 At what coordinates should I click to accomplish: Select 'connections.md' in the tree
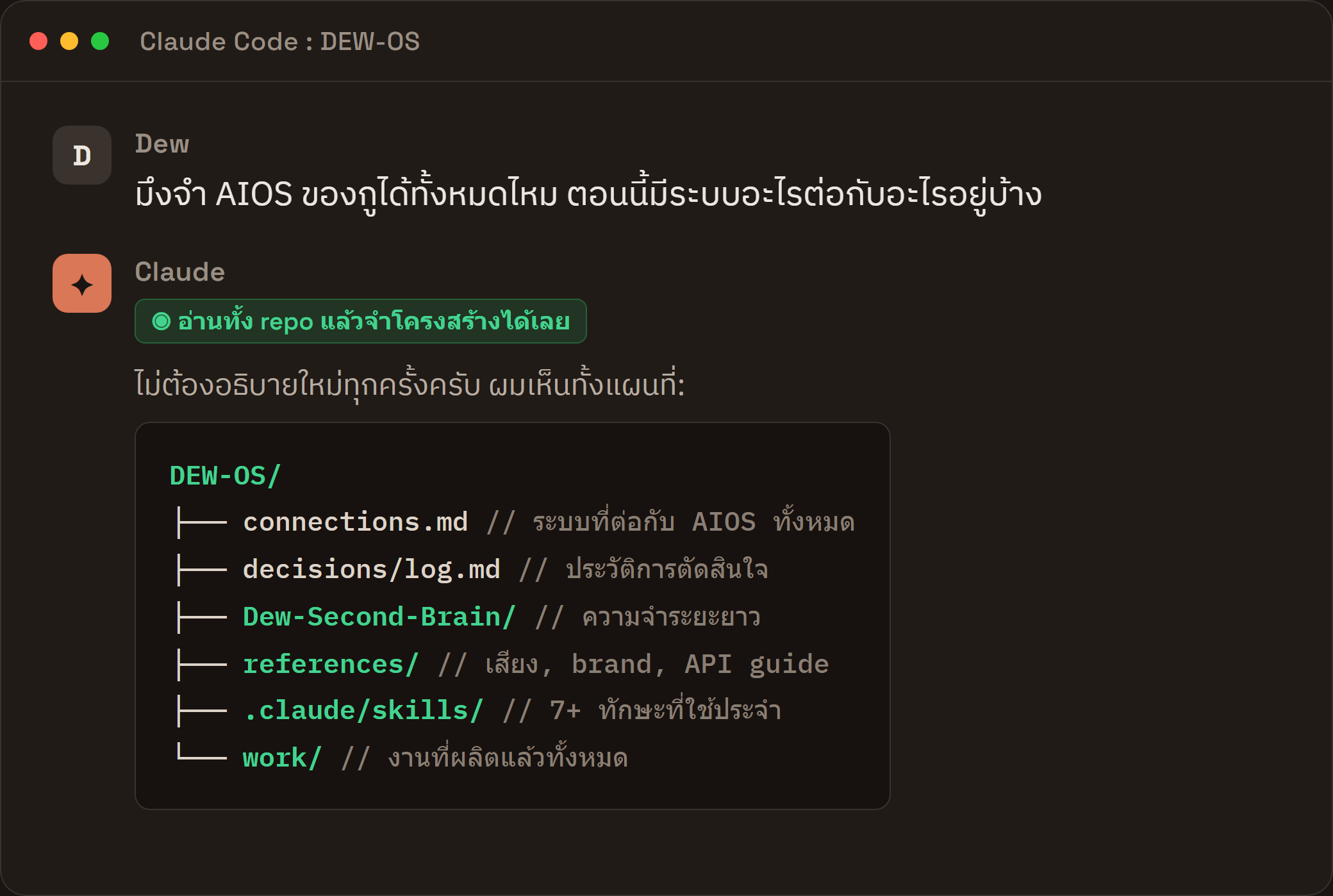pyautogui.click(x=356, y=522)
